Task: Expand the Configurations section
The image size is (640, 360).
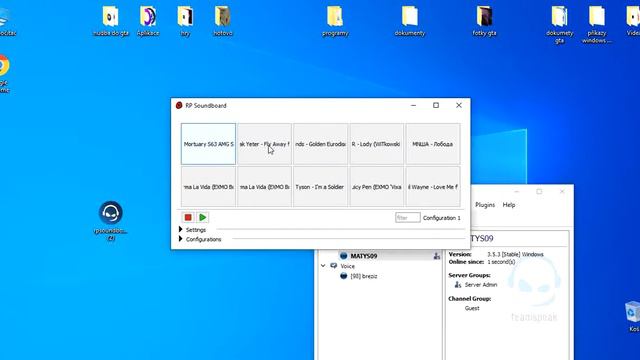Action: click(x=180, y=239)
